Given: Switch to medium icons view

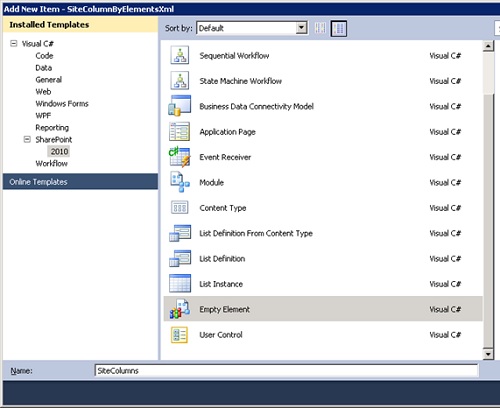Looking at the screenshot, I should [x=339, y=28].
